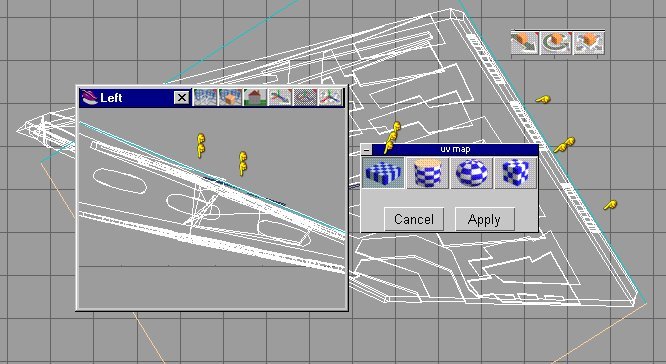Select cubic UV projection icon
Viewport: 666px width, 364px height.
click(x=516, y=173)
